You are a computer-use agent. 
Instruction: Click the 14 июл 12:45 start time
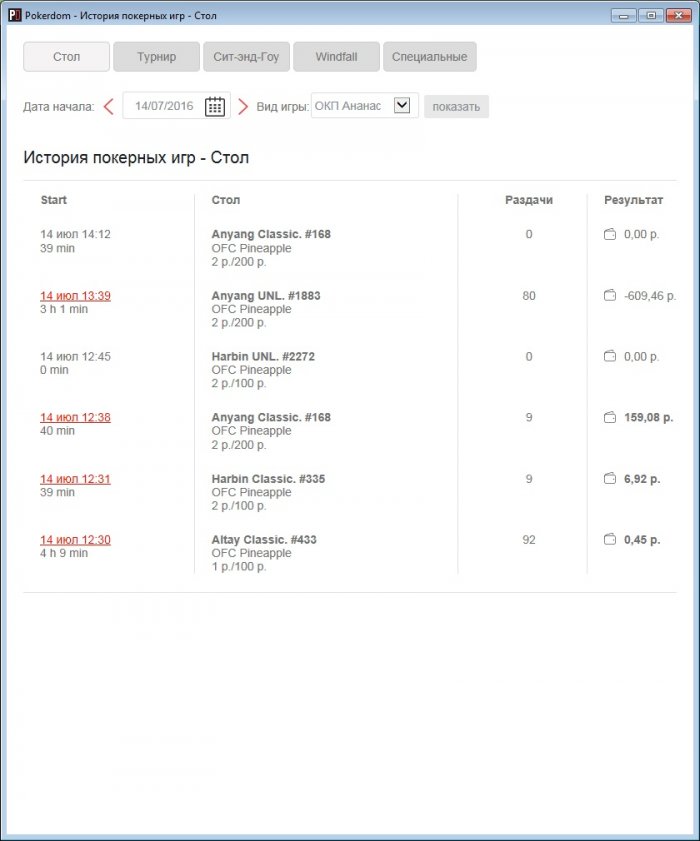pos(76,356)
